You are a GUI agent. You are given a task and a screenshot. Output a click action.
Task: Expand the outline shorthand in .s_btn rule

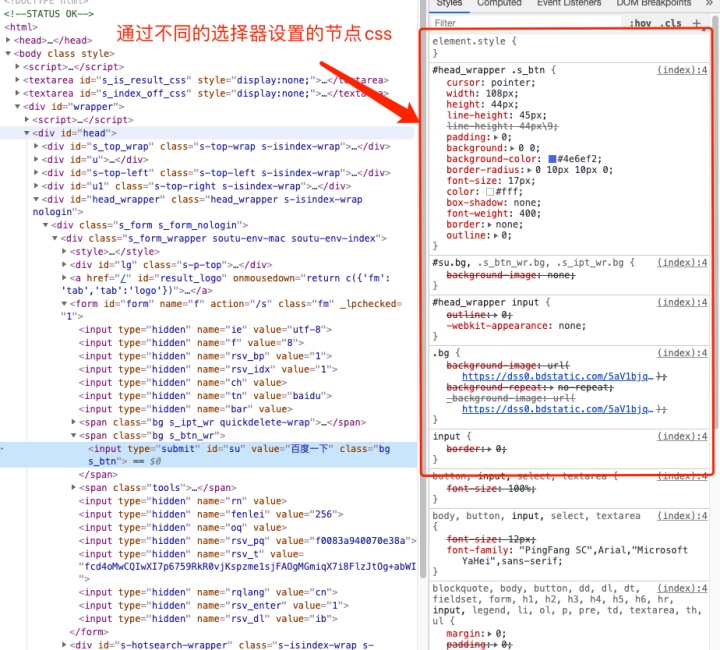pos(496,235)
